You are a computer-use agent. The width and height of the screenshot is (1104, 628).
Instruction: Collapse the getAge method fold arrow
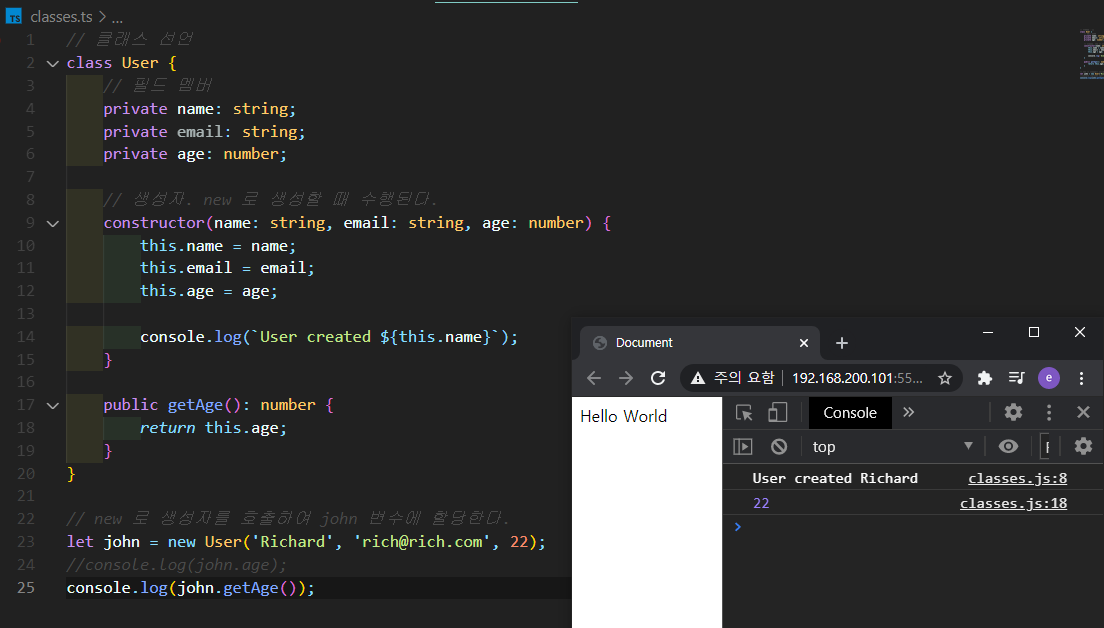pos(52,406)
